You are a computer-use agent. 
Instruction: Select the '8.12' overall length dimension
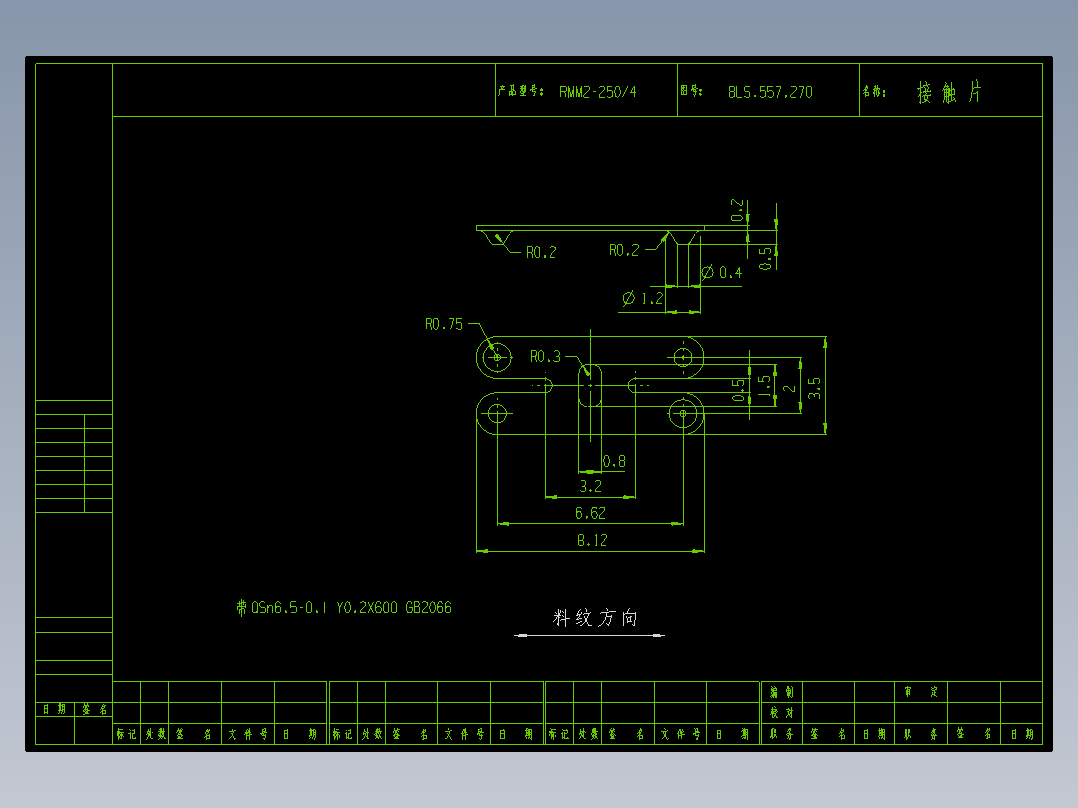click(x=592, y=541)
